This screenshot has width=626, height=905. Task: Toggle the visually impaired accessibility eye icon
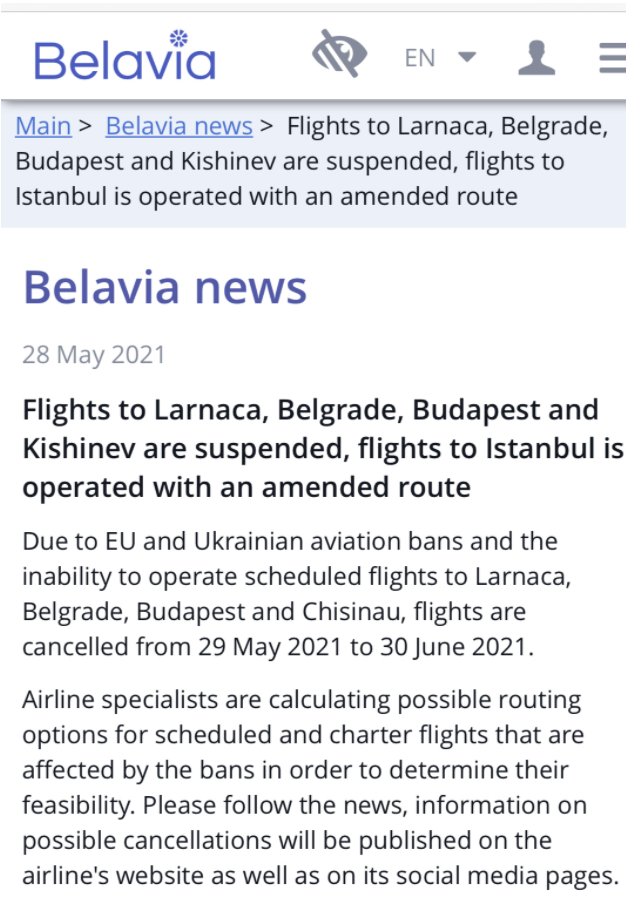click(339, 54)
